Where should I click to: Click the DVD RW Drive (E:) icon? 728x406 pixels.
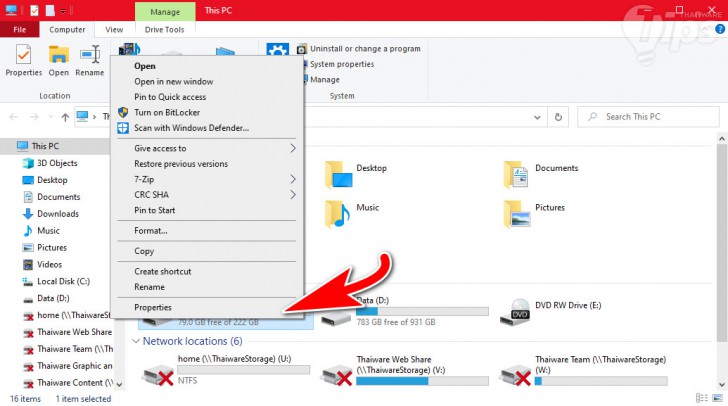pos(515,312)
